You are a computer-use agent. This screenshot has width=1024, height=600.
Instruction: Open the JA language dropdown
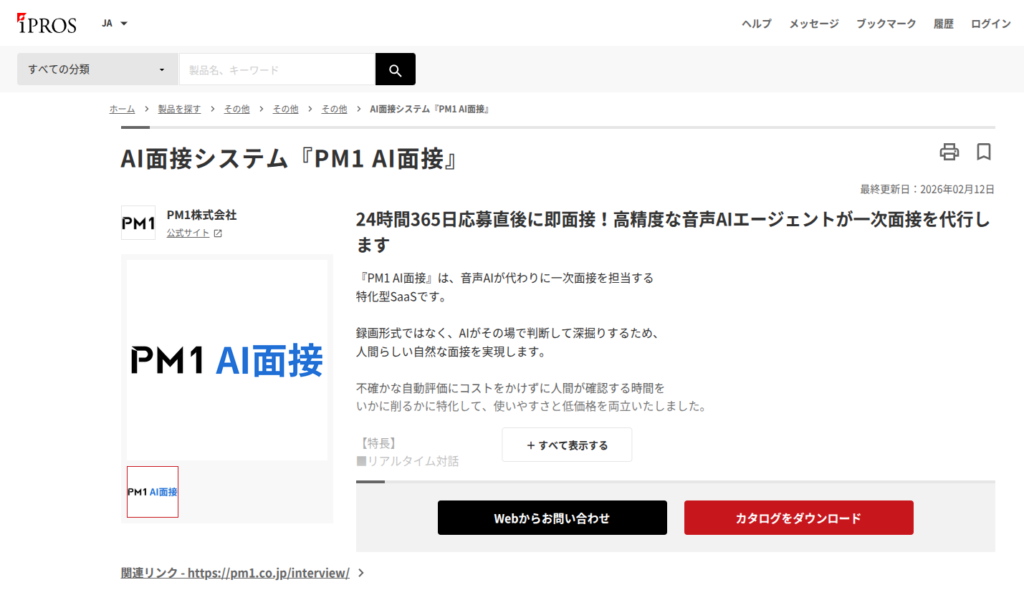click(114, 24)
